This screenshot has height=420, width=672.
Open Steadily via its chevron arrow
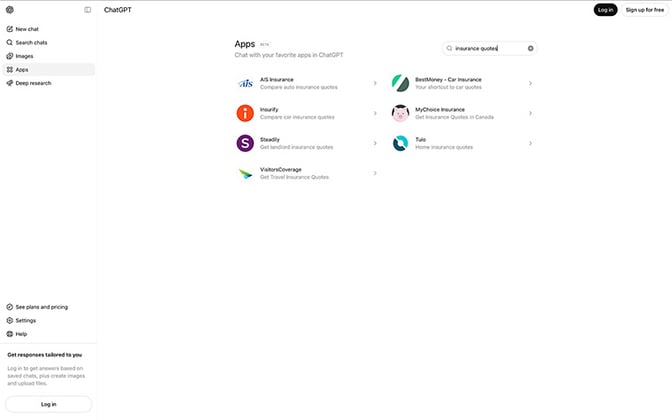click(375, 143)
